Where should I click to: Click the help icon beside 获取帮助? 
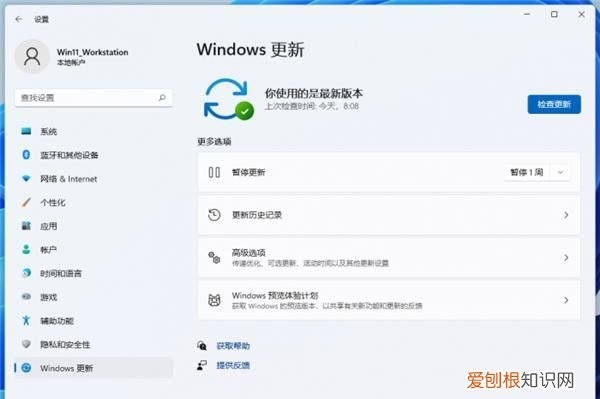[202, 346]
